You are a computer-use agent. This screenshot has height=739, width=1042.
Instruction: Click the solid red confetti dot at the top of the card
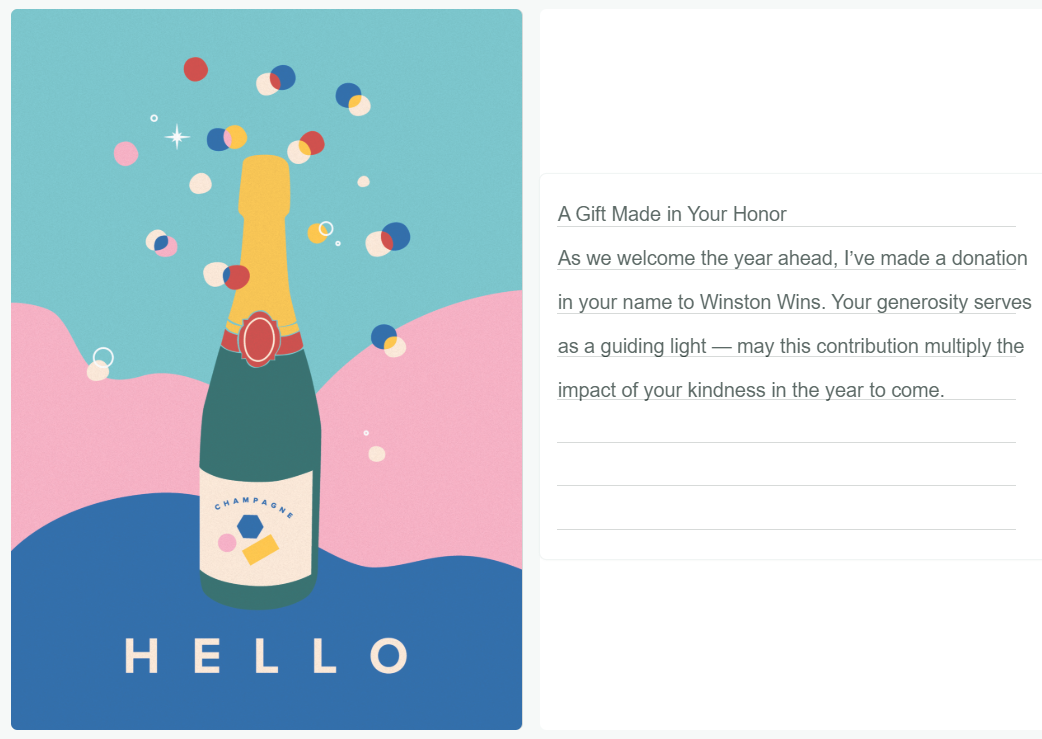tap(196, 69)
